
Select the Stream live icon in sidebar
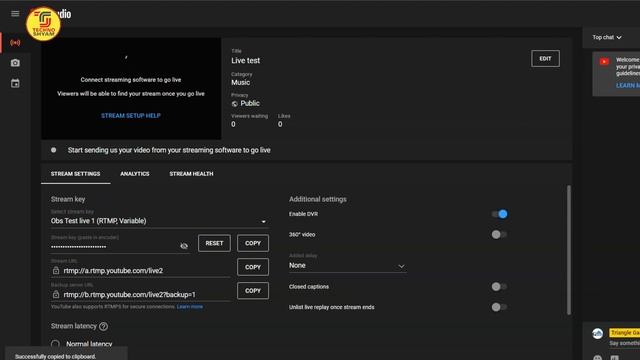15,42
